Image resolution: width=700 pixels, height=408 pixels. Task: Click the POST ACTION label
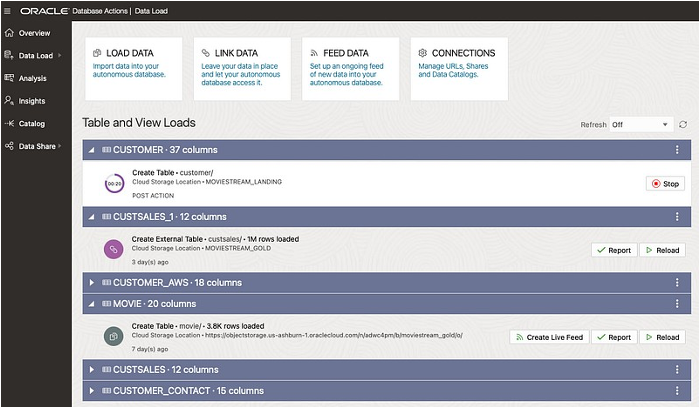coord(153,196)
